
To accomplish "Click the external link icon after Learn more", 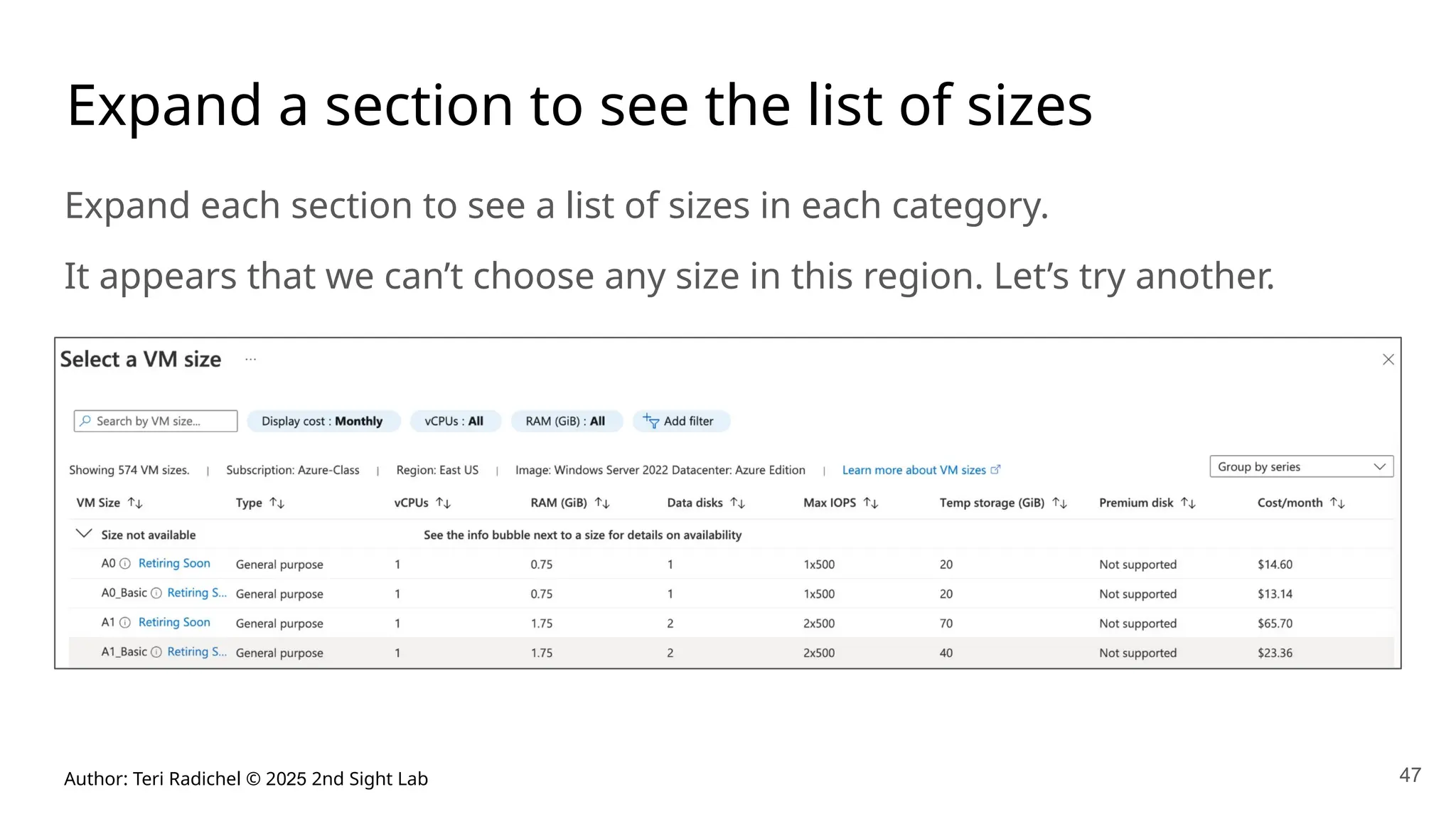I will 995,469.
